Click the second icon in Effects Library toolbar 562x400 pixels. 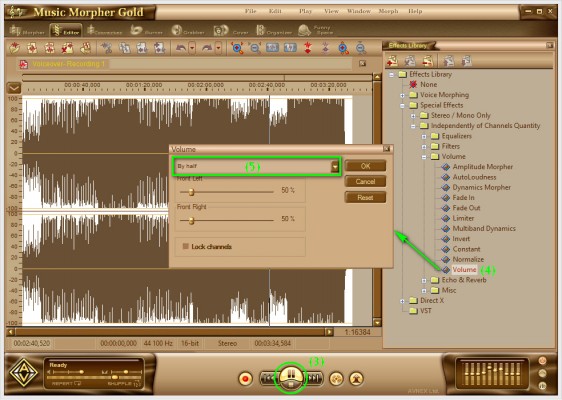pos(410,61)
